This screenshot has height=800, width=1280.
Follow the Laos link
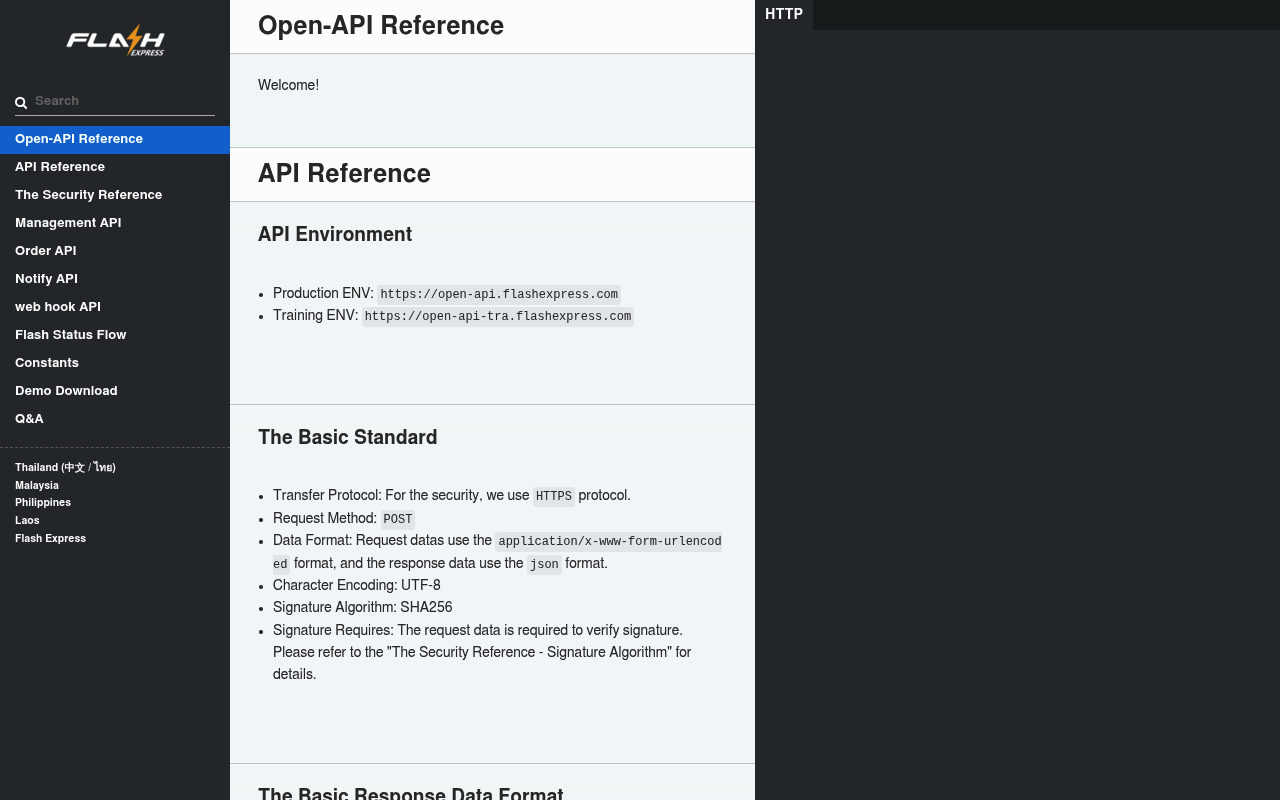tap(27, 520)
